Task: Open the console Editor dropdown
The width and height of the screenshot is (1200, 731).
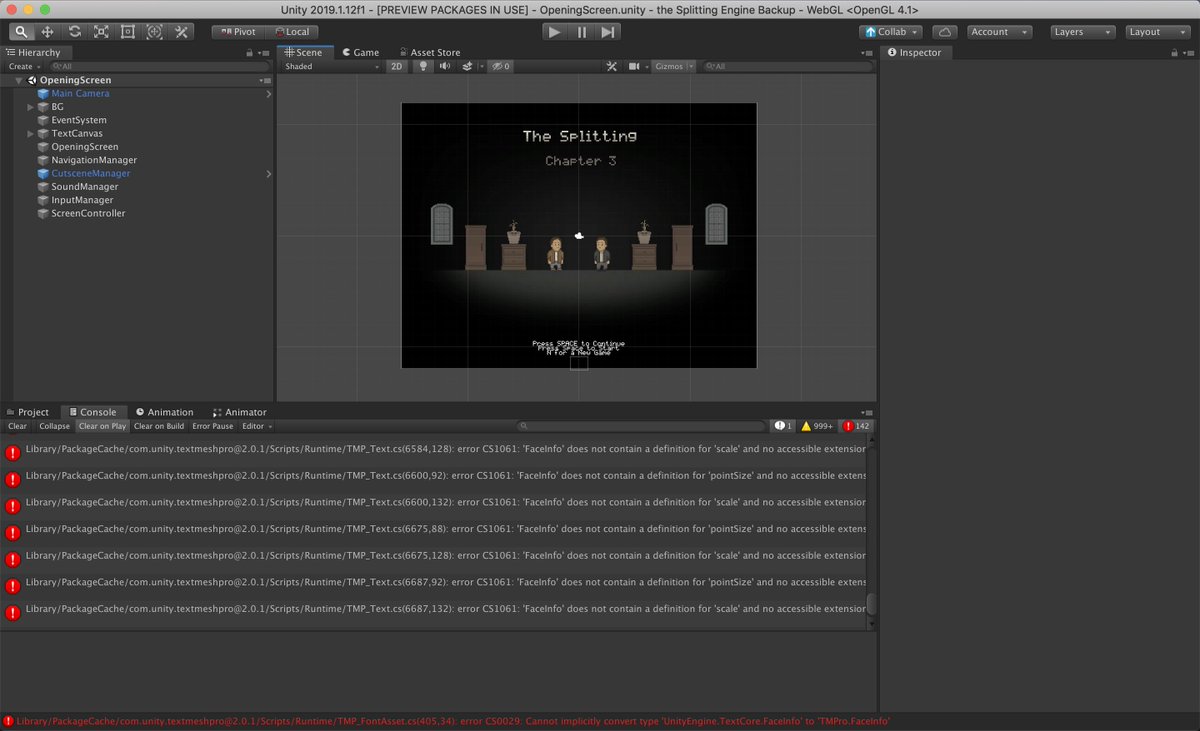Action: [x=257, y=426]
